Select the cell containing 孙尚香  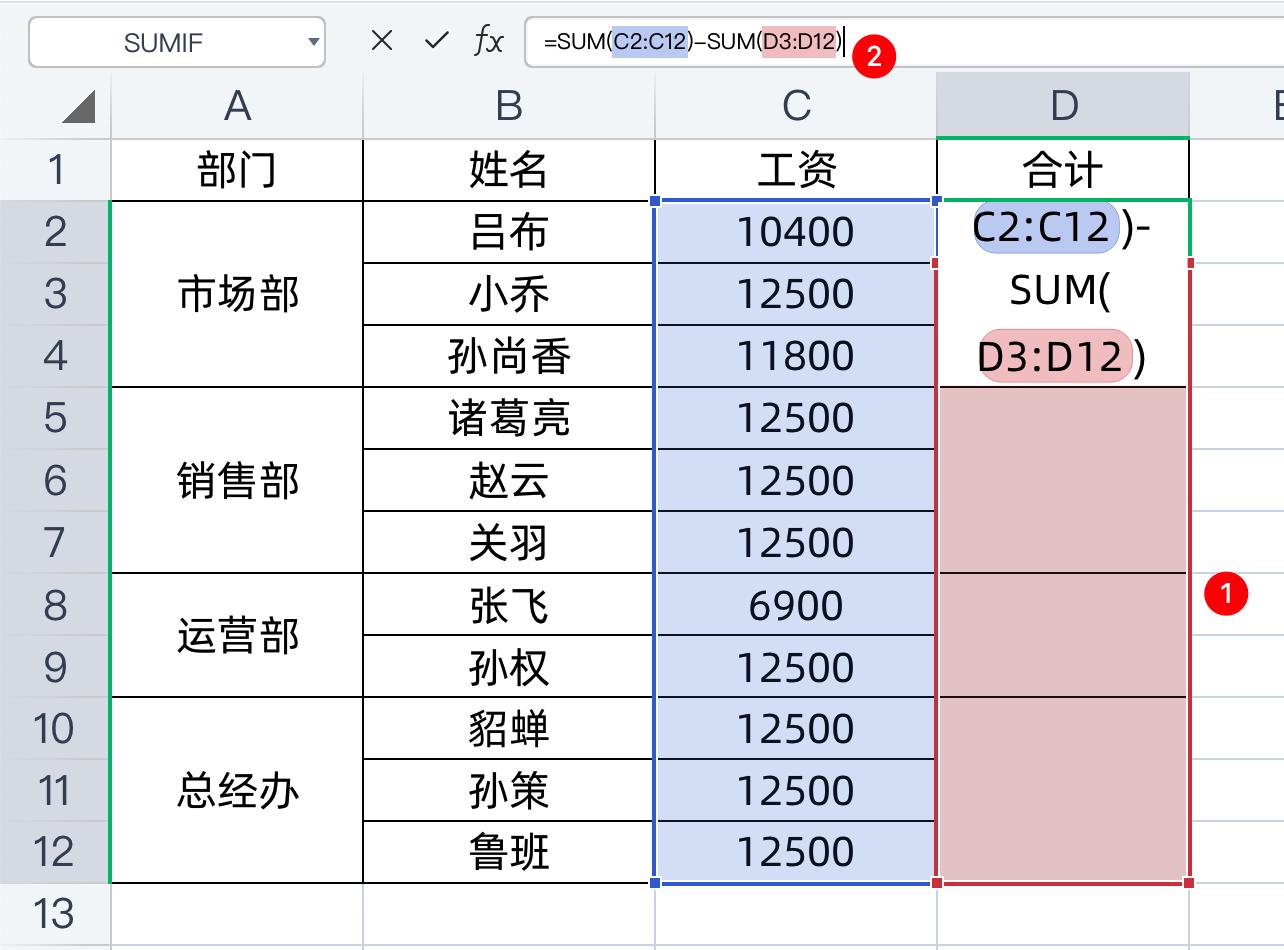click(x=507, y=355)
